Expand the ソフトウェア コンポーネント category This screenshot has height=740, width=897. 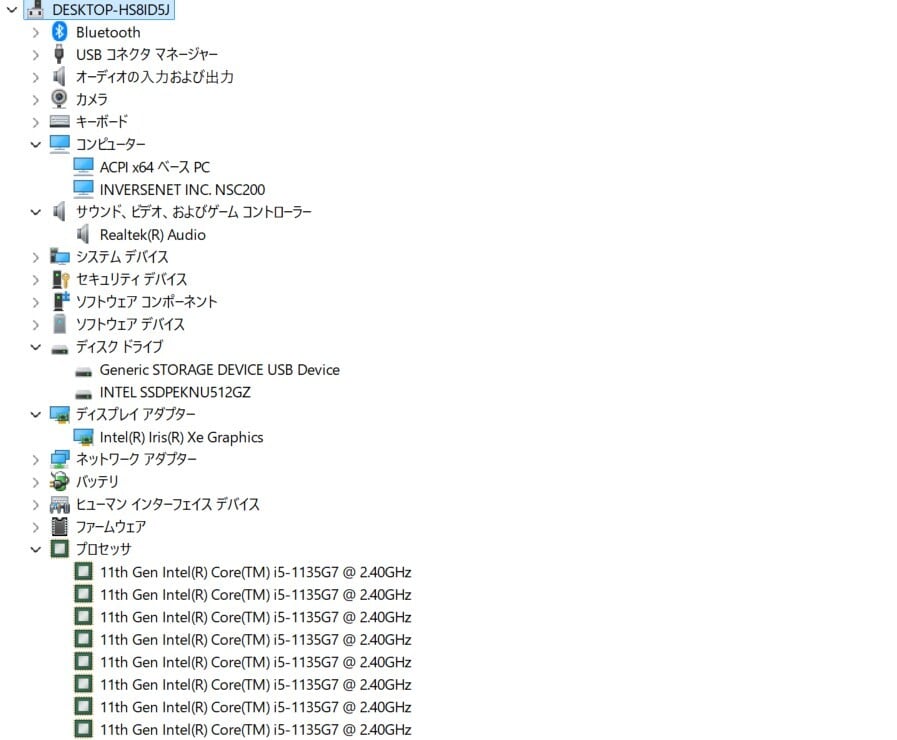(x=35, y=302)
